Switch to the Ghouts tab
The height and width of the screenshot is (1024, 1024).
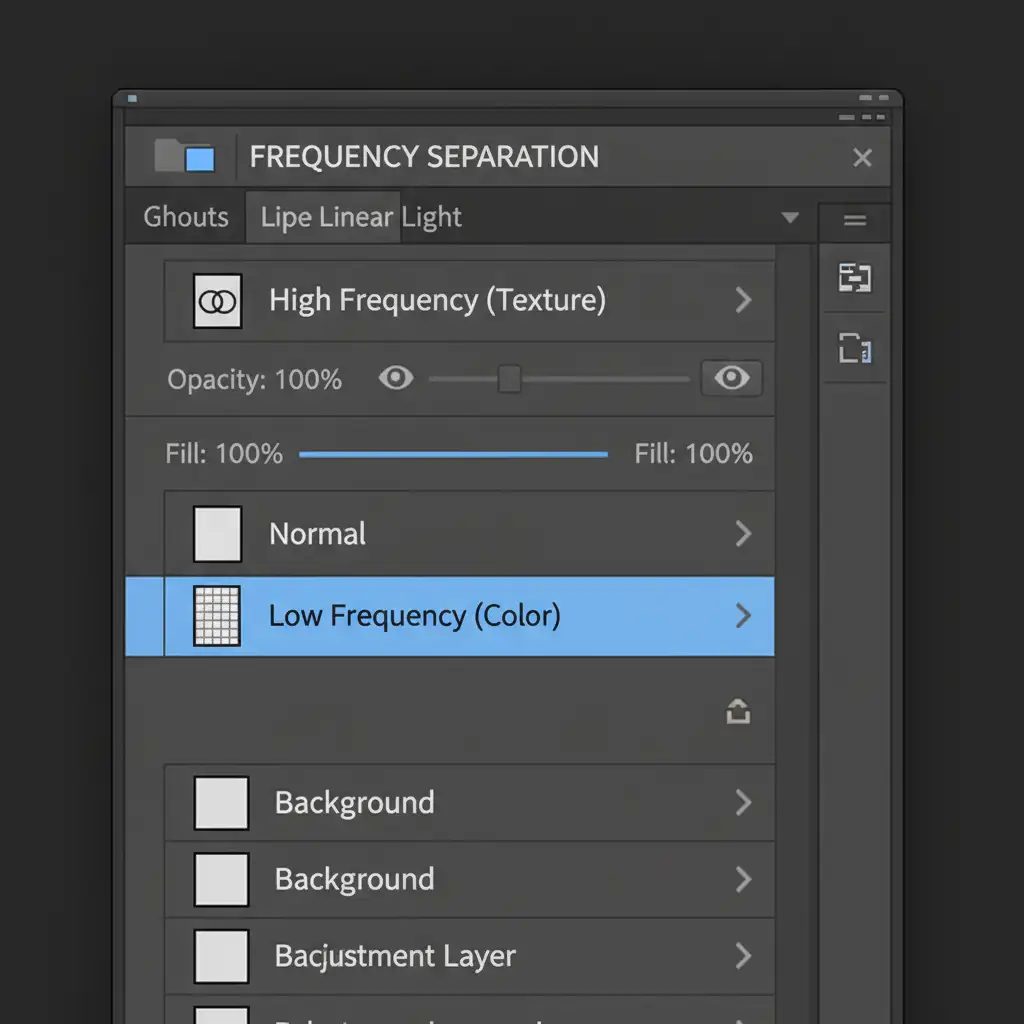tap(186, 217)
